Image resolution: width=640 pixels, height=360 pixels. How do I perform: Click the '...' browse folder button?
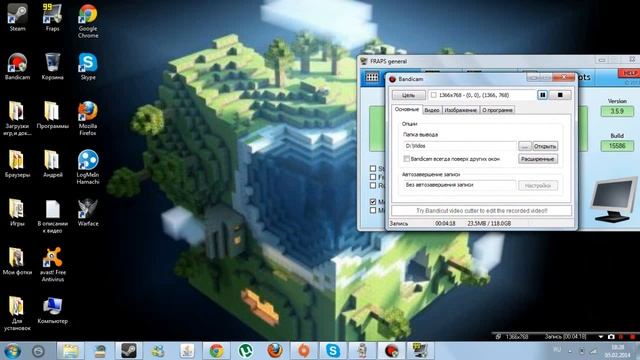(525, 146)
